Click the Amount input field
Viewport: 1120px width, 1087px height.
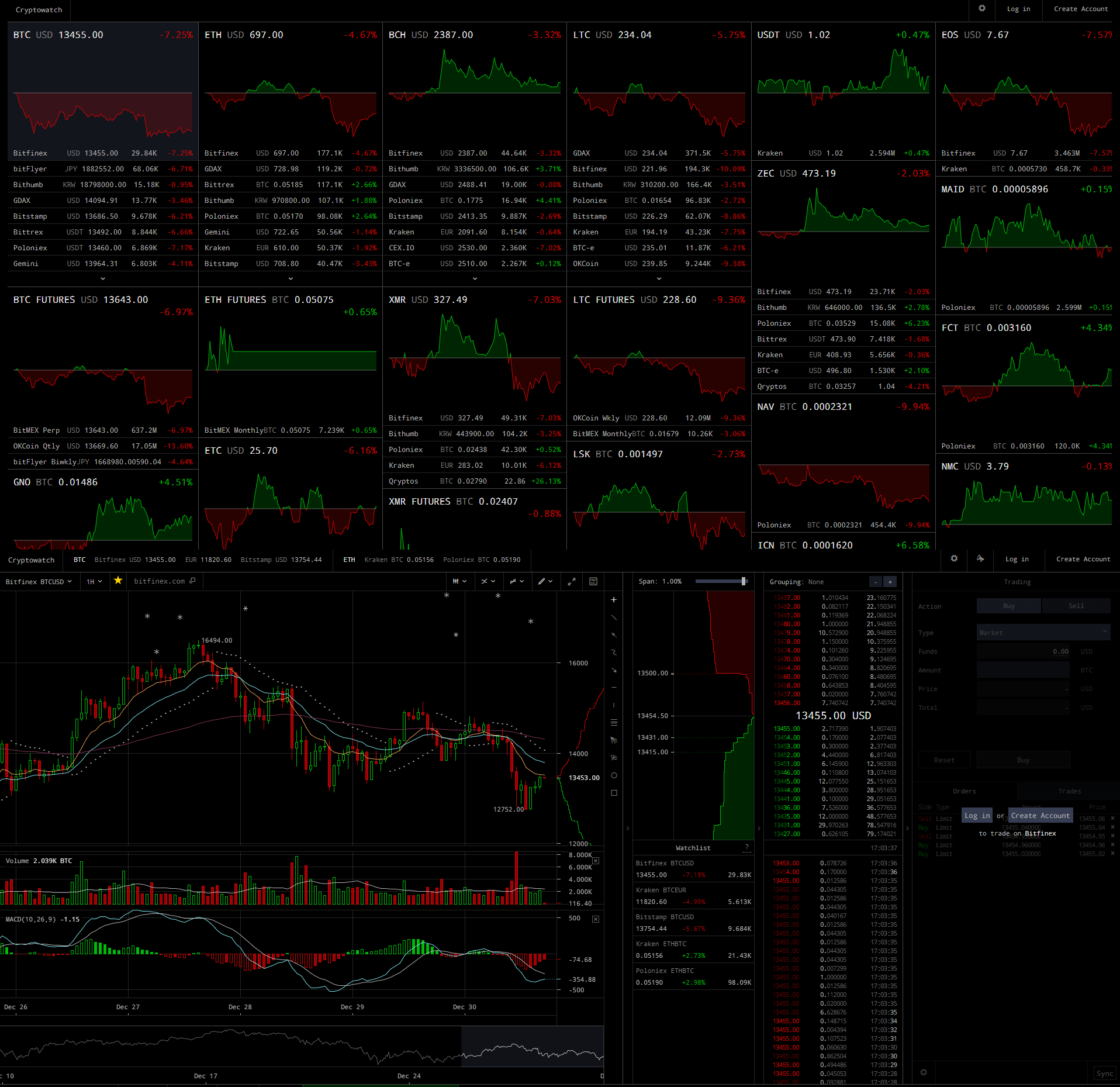tap(1023, 670)
